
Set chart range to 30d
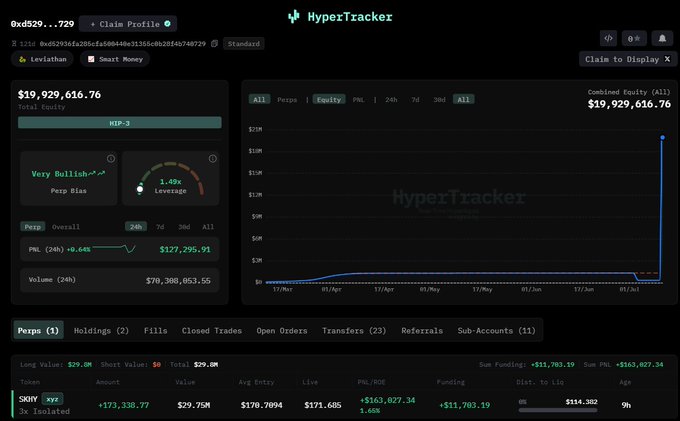point(439,99)
